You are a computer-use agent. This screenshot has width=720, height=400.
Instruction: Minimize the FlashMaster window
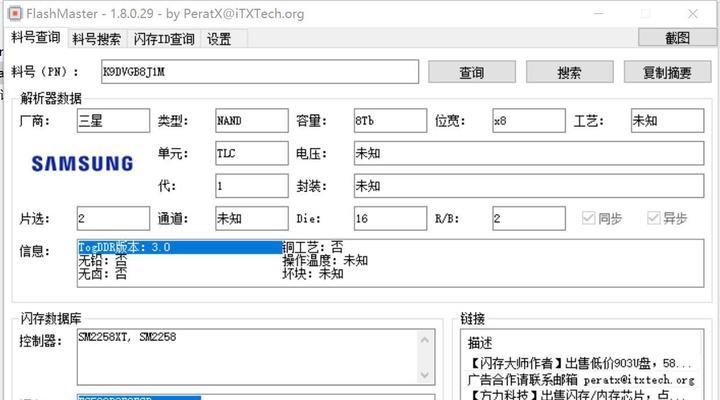[599, 14]
